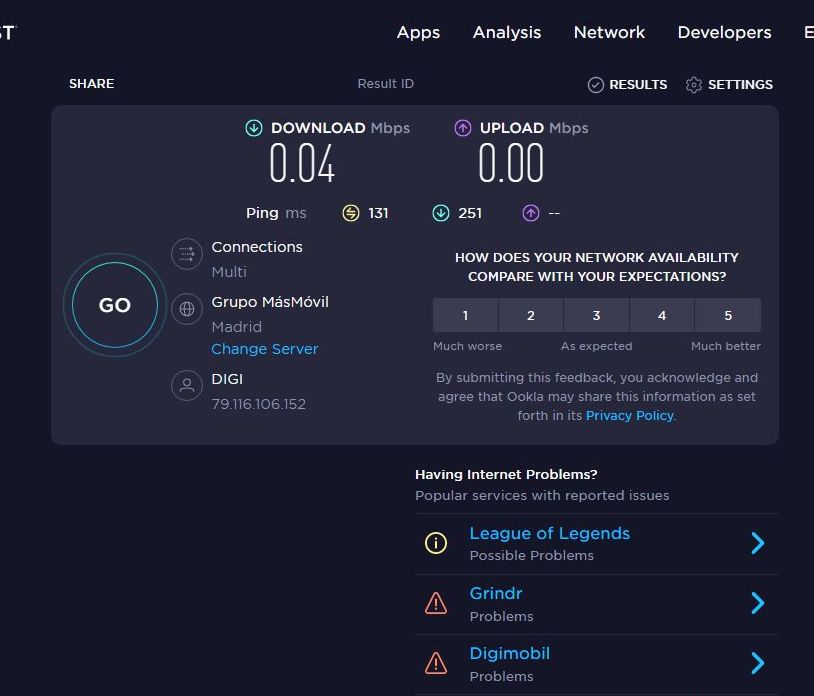Select rating 1 Much worse
The image size is (814, 696).
tap(465, 315)
